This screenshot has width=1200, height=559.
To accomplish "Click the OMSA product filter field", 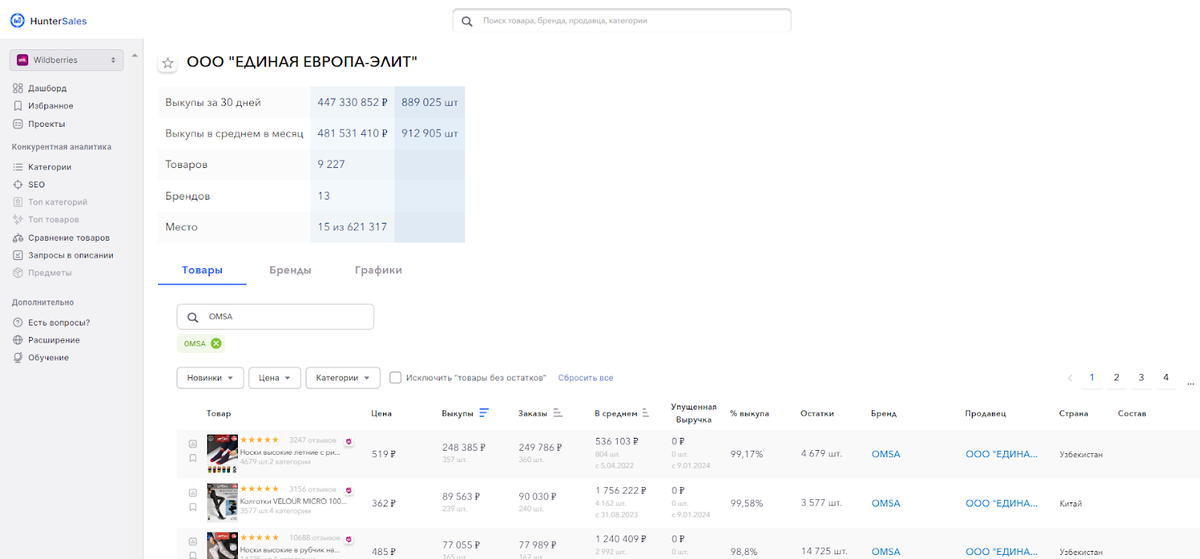I will 275,317.
